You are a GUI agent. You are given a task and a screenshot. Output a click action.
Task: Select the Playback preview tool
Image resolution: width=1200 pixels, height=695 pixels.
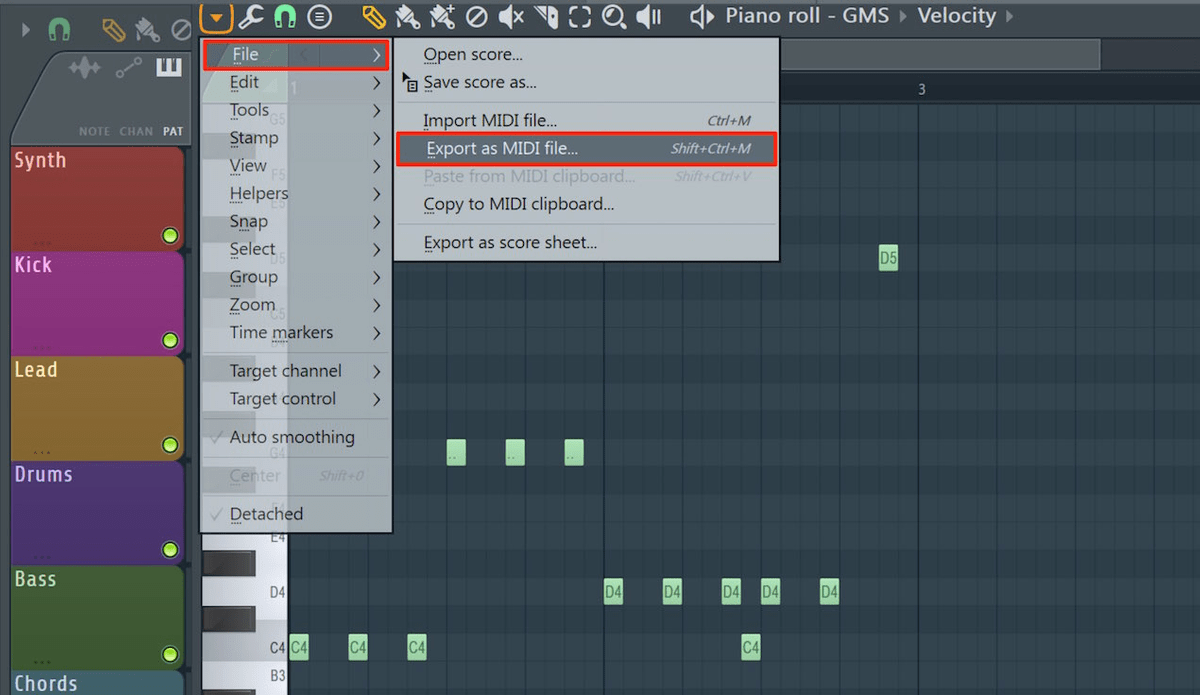click(x=647, y=15)
